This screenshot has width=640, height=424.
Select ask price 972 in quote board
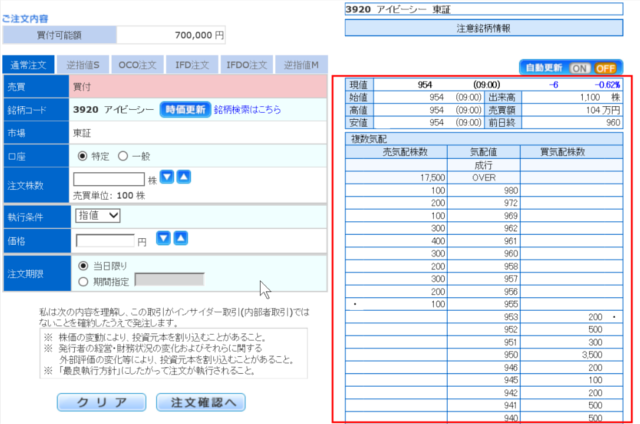pyautogui.click(x=510, y=203)
